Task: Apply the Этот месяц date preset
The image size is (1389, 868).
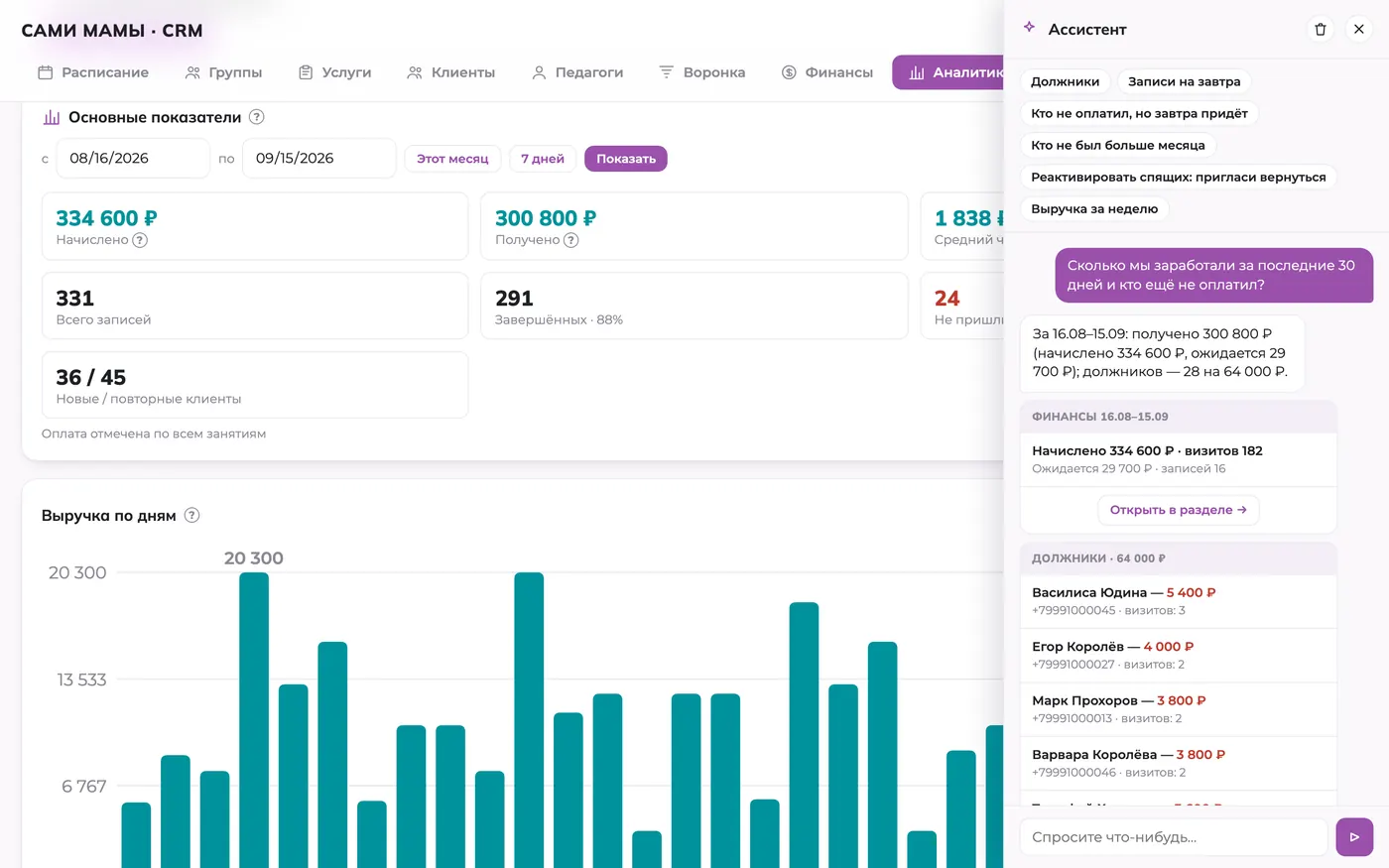Action: pyautogui.click(x=452, y=159)
